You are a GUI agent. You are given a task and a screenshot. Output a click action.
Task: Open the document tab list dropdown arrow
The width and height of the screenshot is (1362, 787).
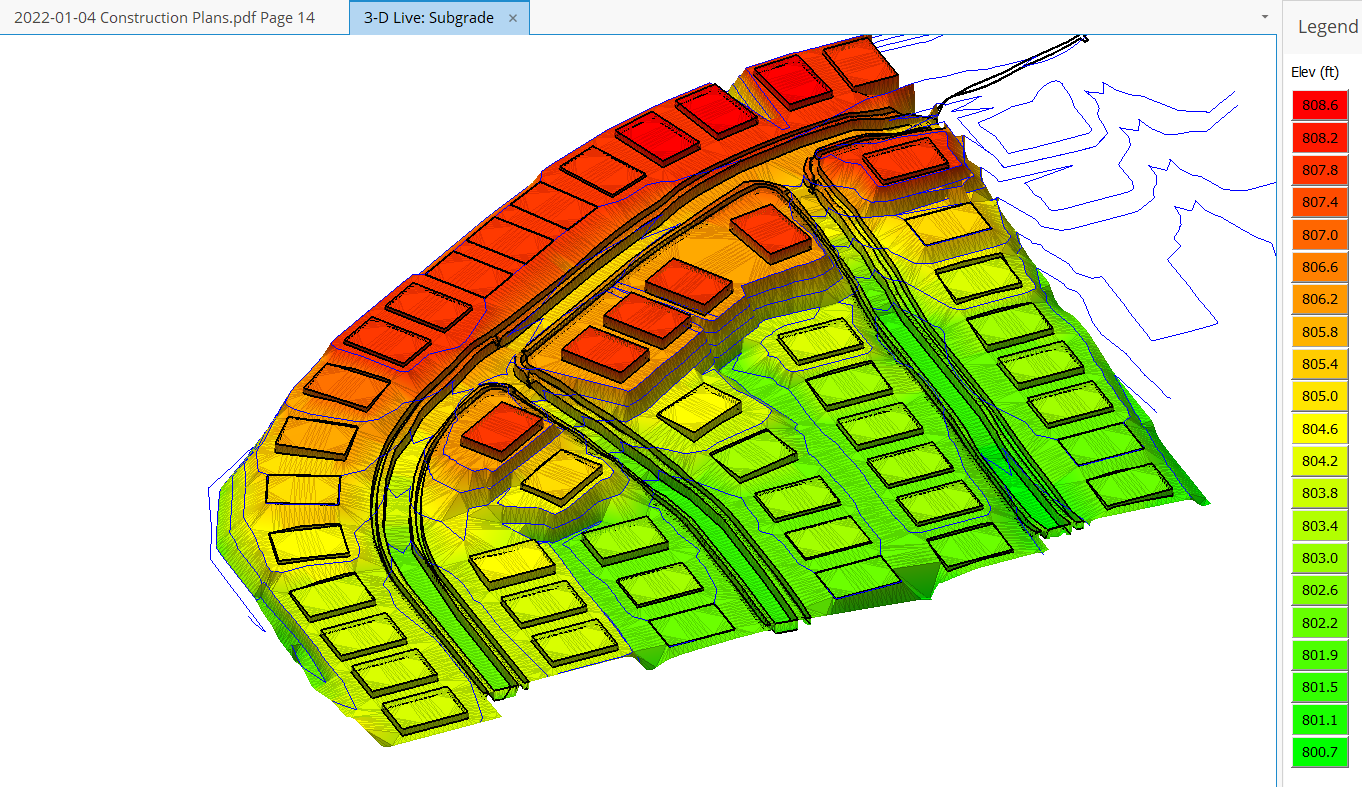pos(1265,17)
